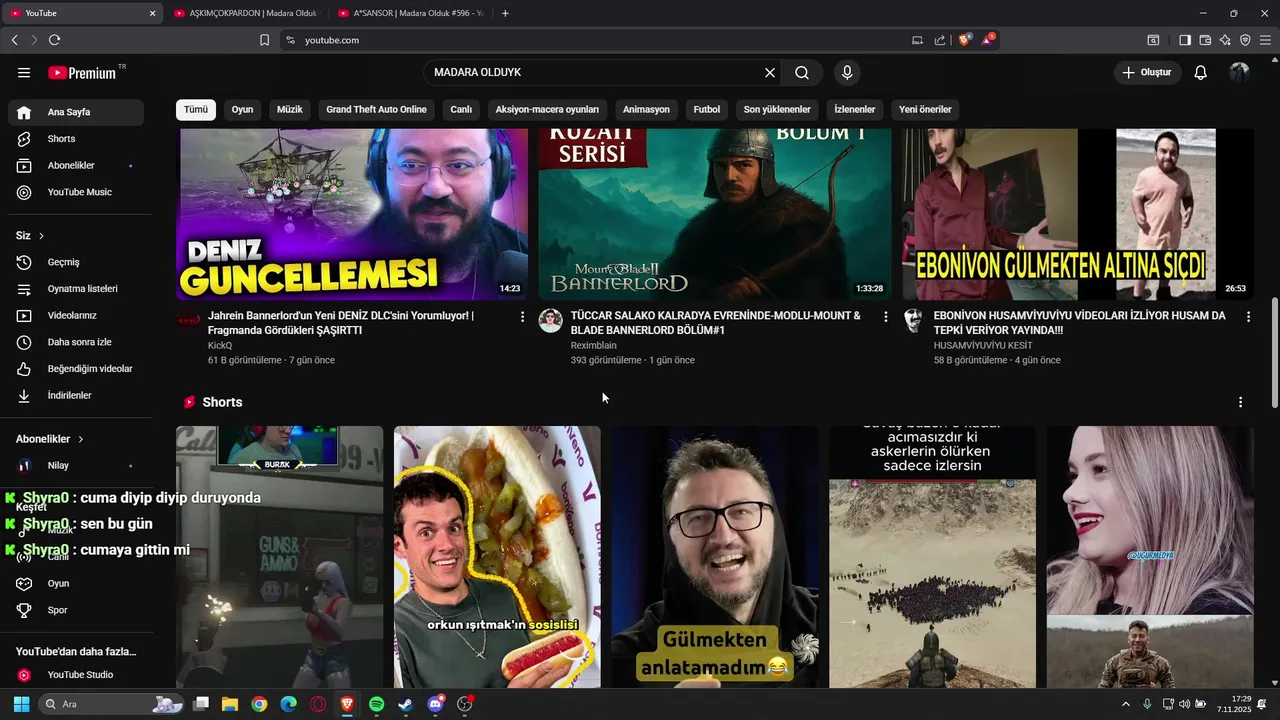Image resolution: width=1280 pixels, height=720 pixels.
Task: Open Brave Leo AI icon
Action: pos(1225,40)
